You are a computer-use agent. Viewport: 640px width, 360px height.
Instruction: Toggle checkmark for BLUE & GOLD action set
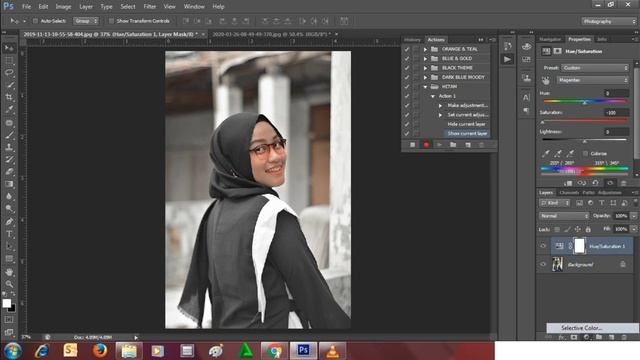pyautogui.click(x=407, y=58)
